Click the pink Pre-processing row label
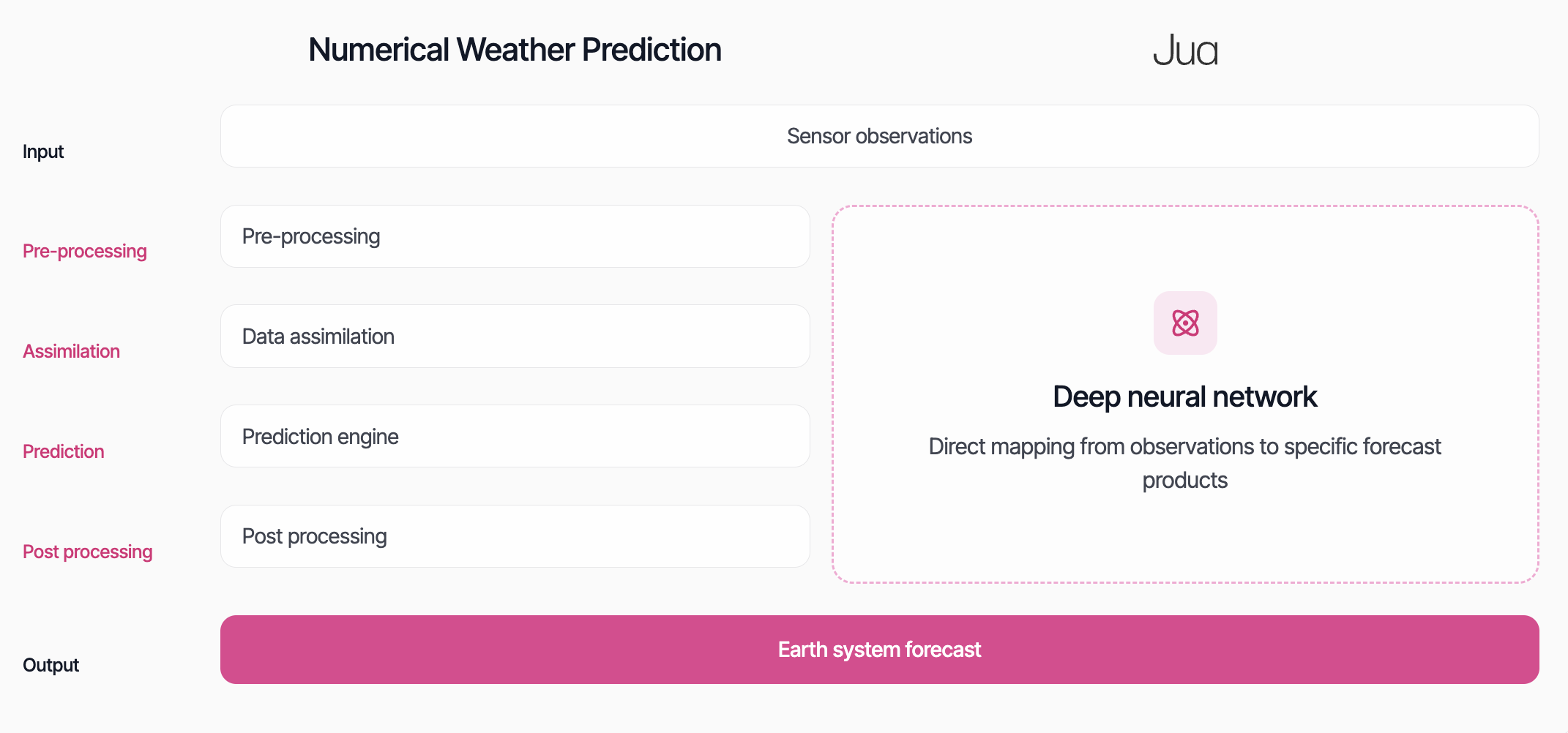1568x733 pixels. pos(85,251)
